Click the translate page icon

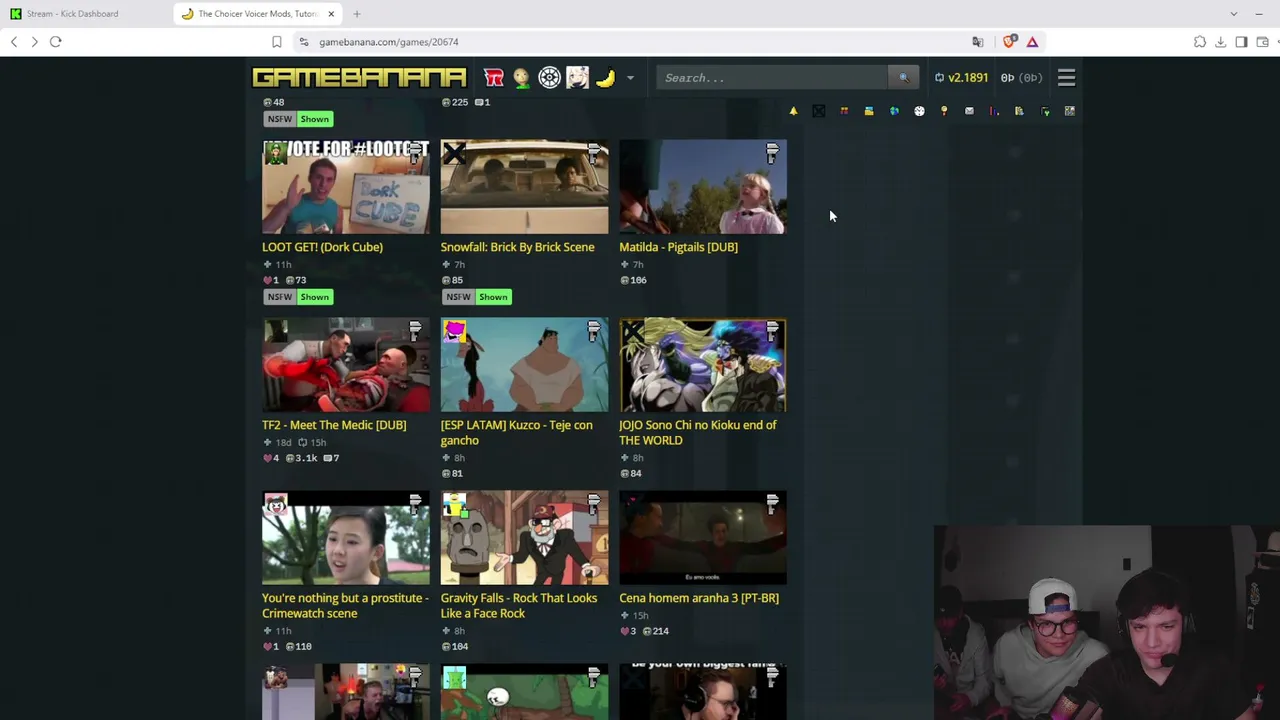(977, 42)
